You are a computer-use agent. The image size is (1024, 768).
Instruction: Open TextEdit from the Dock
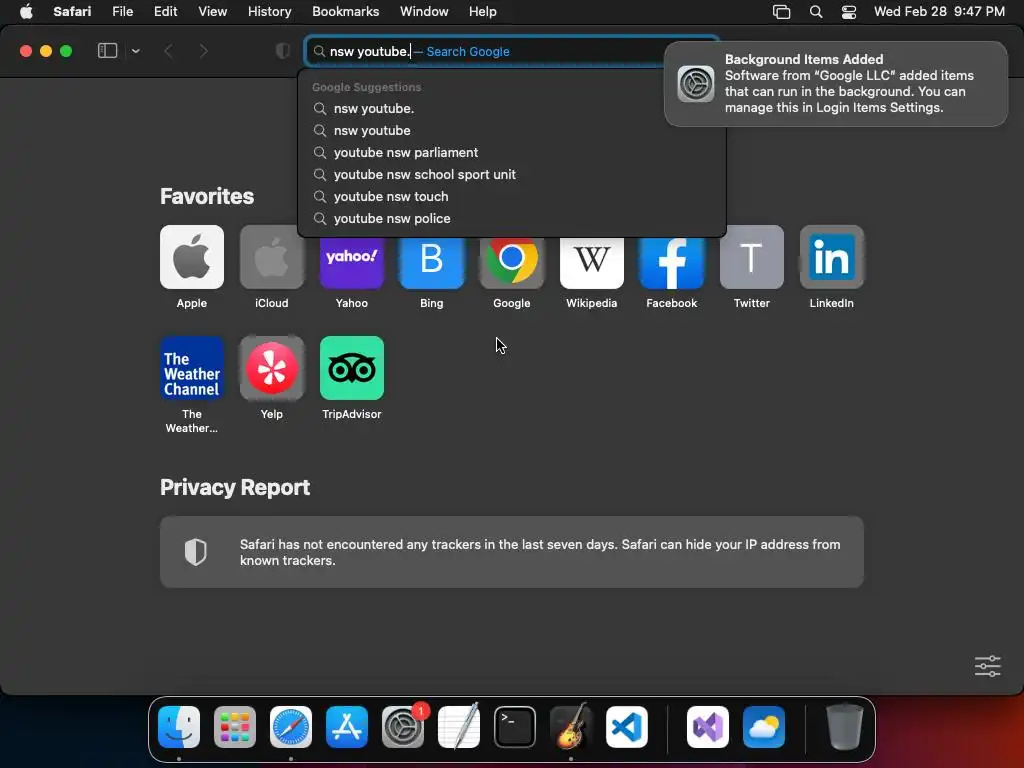point(459,727)
